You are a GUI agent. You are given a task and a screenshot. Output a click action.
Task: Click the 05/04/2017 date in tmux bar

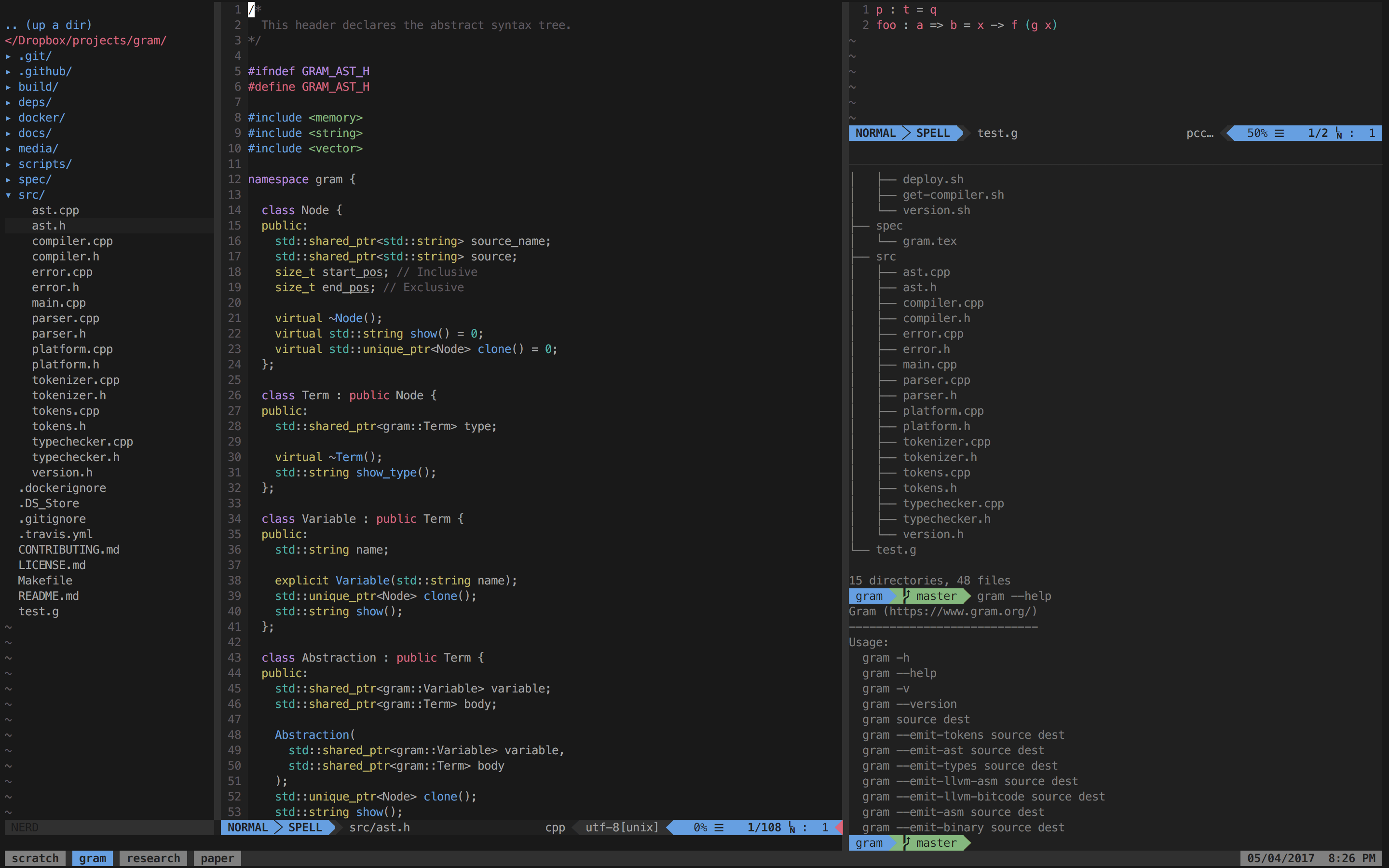point(1280,858)
